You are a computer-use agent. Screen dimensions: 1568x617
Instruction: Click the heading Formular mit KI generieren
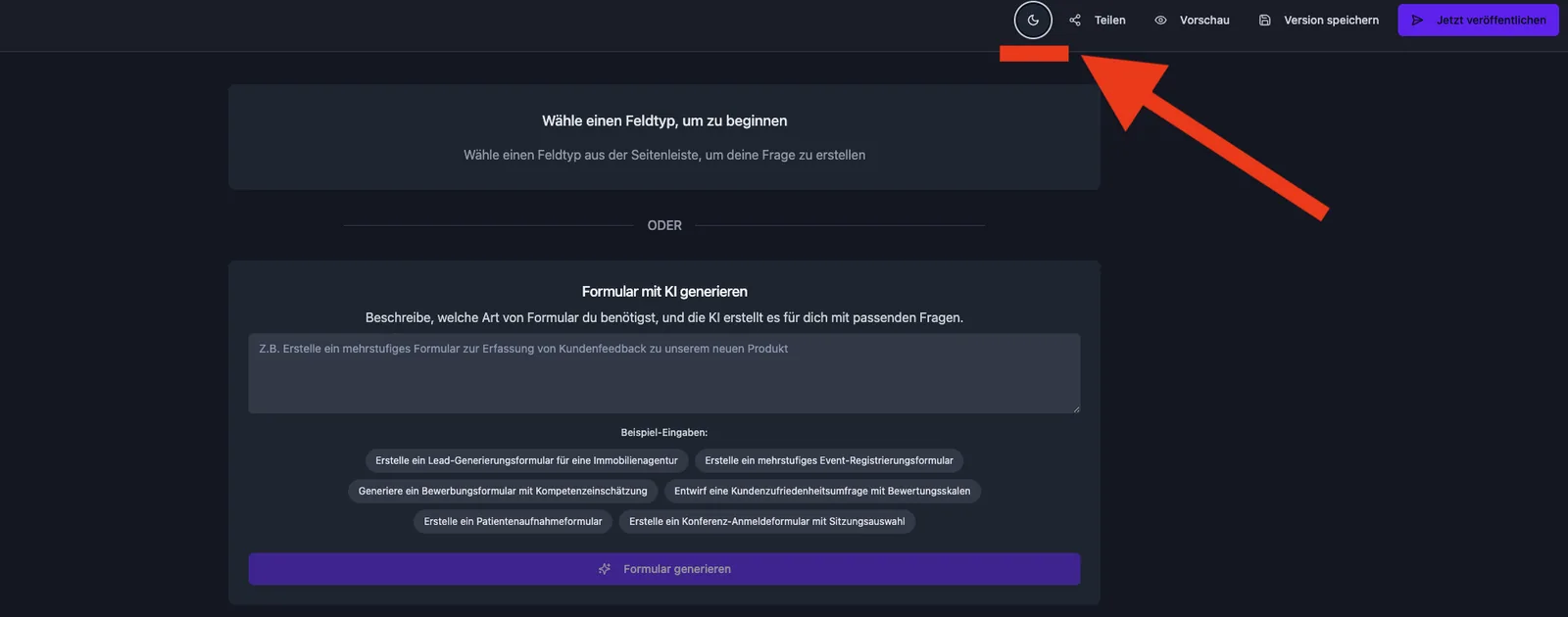[x=664, y=292]
